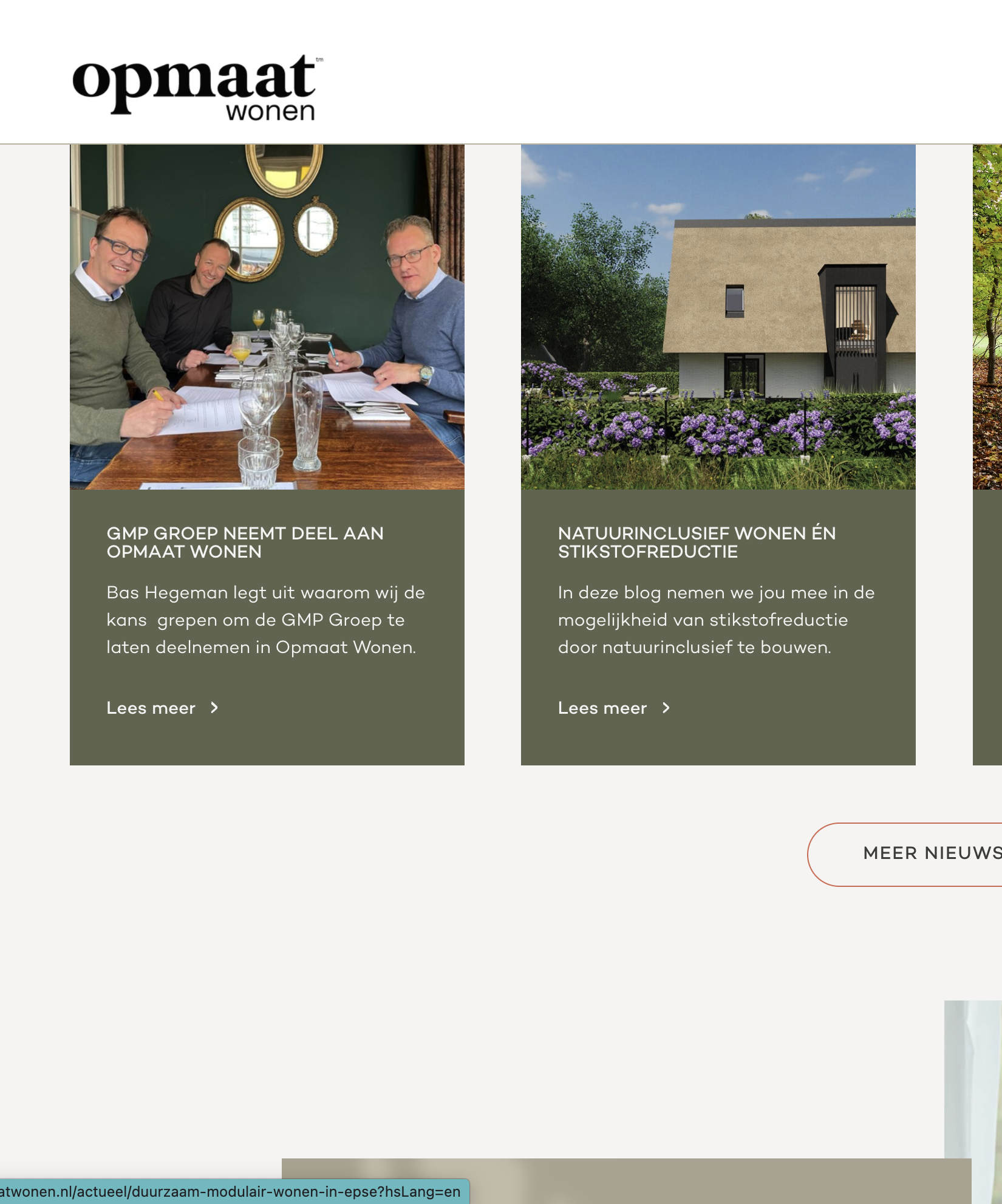Click the Bas Hegeman description paragraph
Screen dimensions: 1002x1204
coord(266,620)
